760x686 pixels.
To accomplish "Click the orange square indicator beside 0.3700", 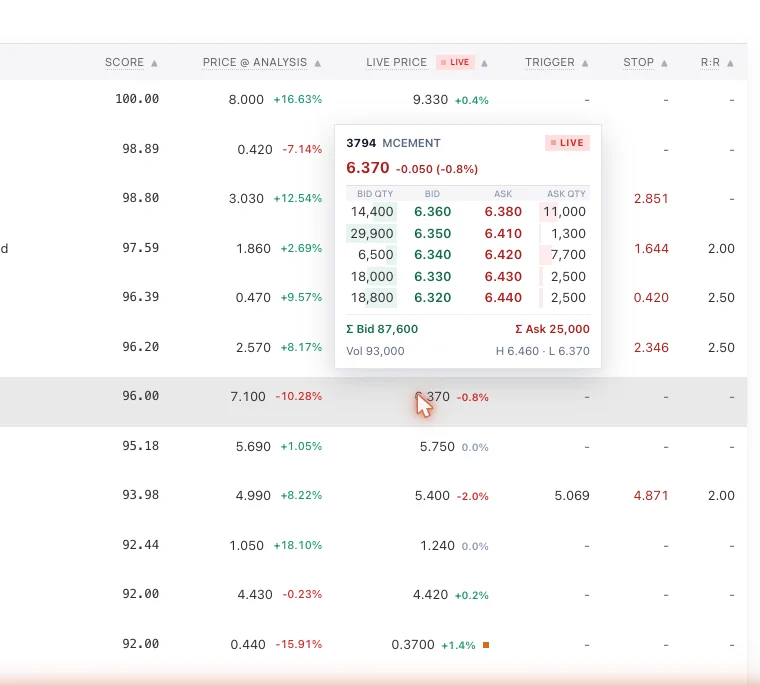I will point(486,645).
